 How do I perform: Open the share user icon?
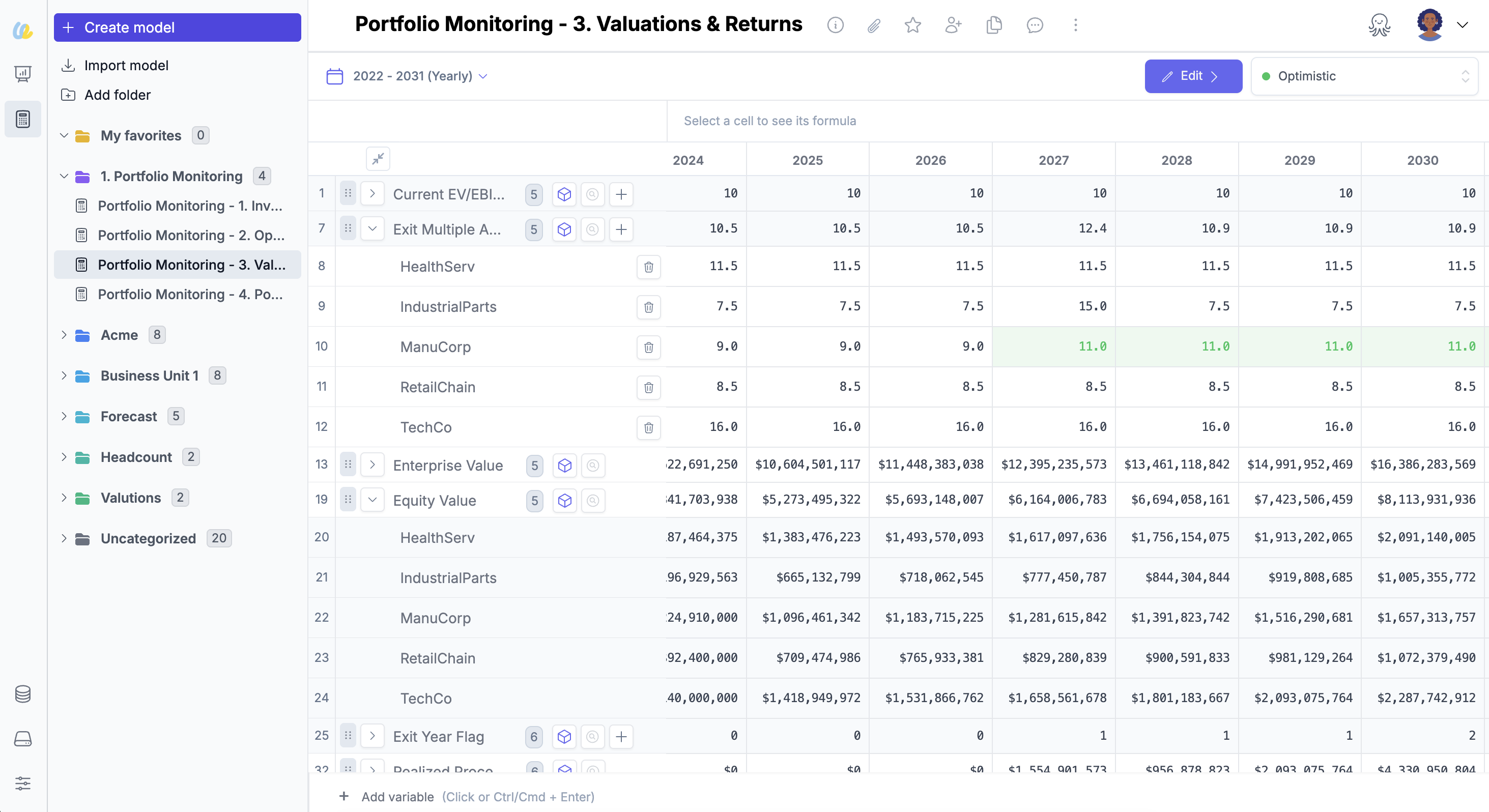(x=953, y=25)
